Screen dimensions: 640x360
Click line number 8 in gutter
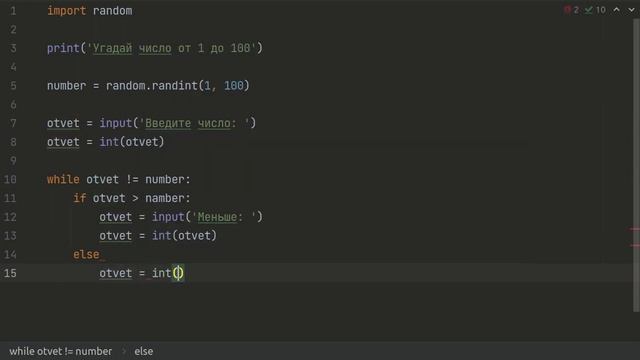(x=13, y=142)
